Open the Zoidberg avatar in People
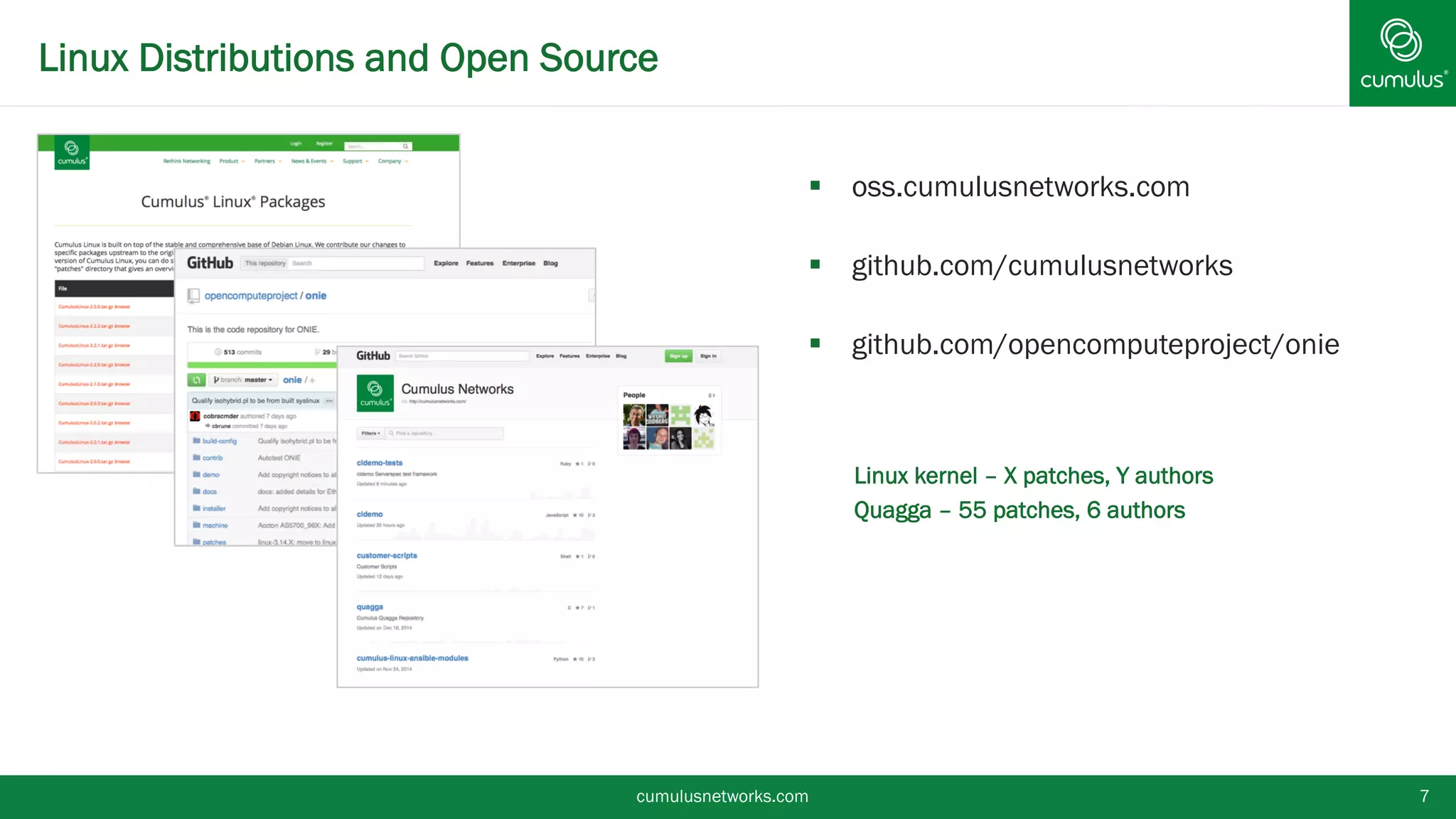This screenshot has width=1456, height=819. 658,415
